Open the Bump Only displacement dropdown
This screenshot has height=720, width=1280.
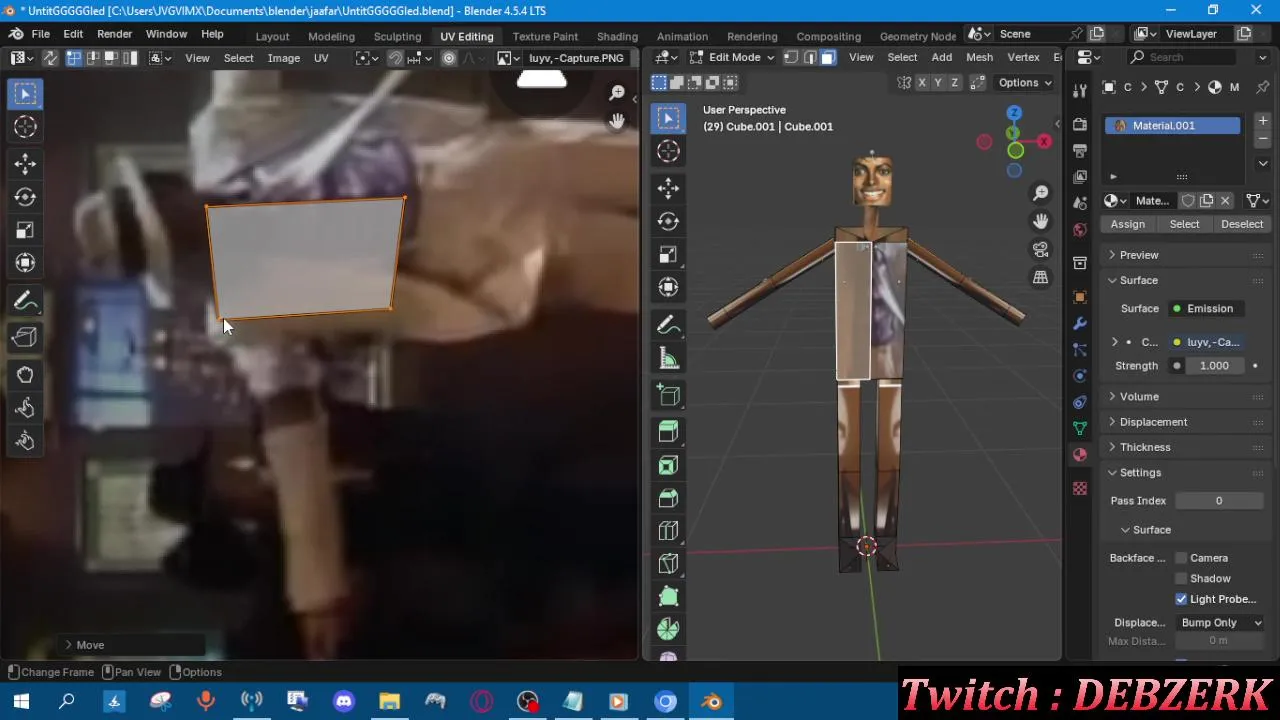click(1220, 622)
